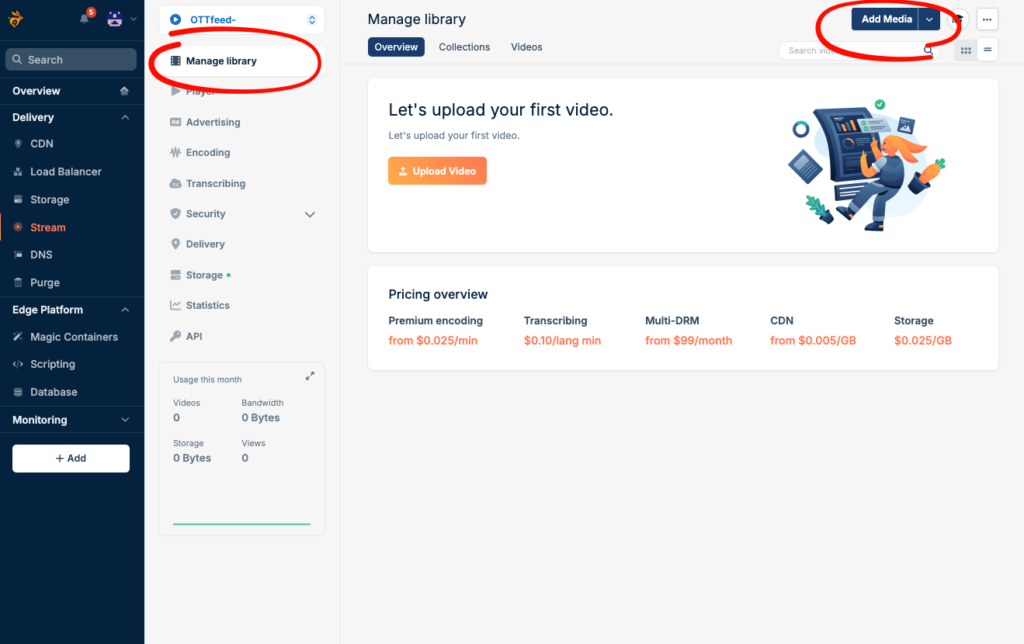Open DNS in the main sidebar
Image resolution: width=1024 pixels, height=644 pixels.
(40, 255)
